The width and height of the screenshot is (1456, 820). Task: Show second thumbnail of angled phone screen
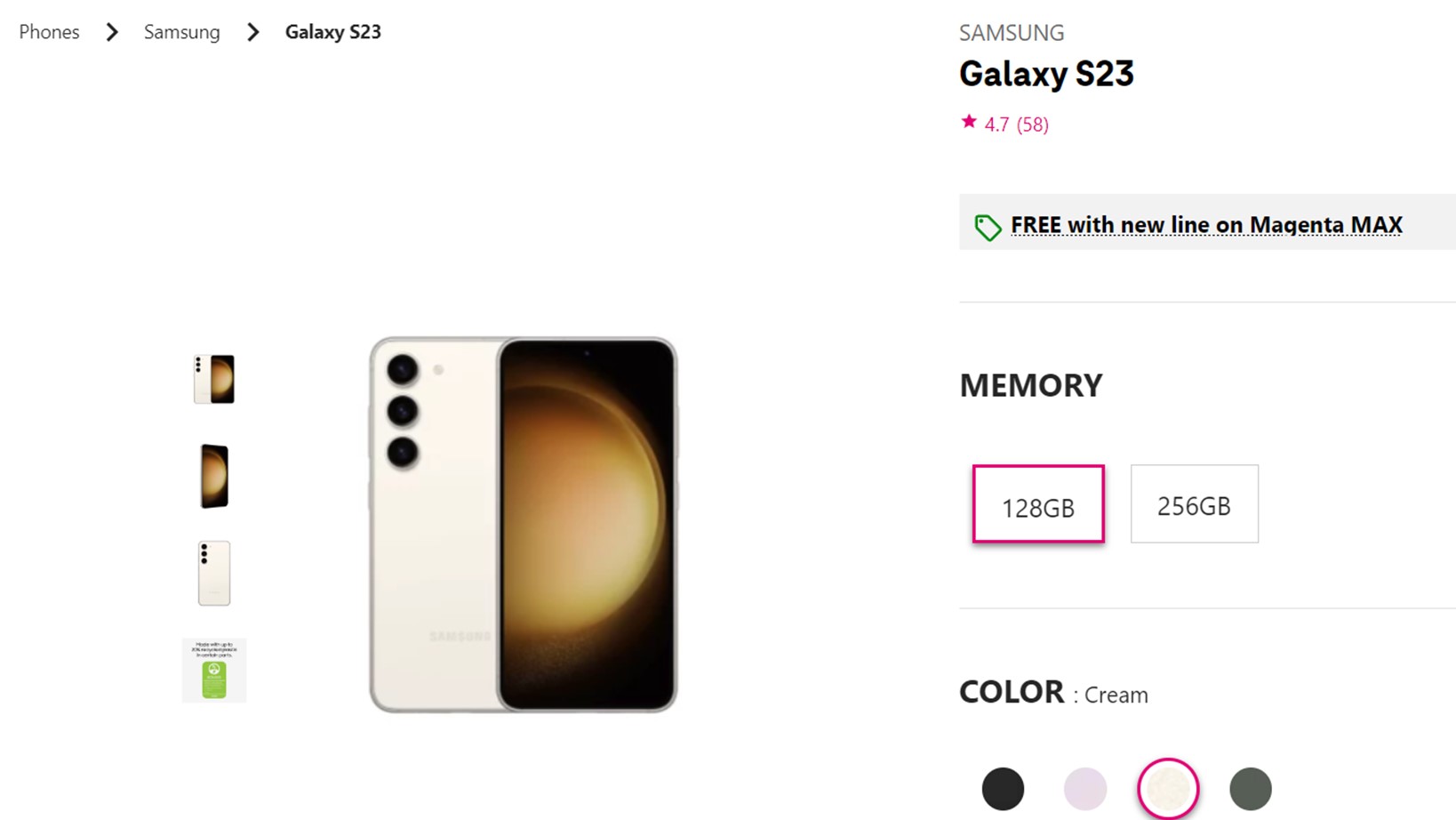(214, 477)
